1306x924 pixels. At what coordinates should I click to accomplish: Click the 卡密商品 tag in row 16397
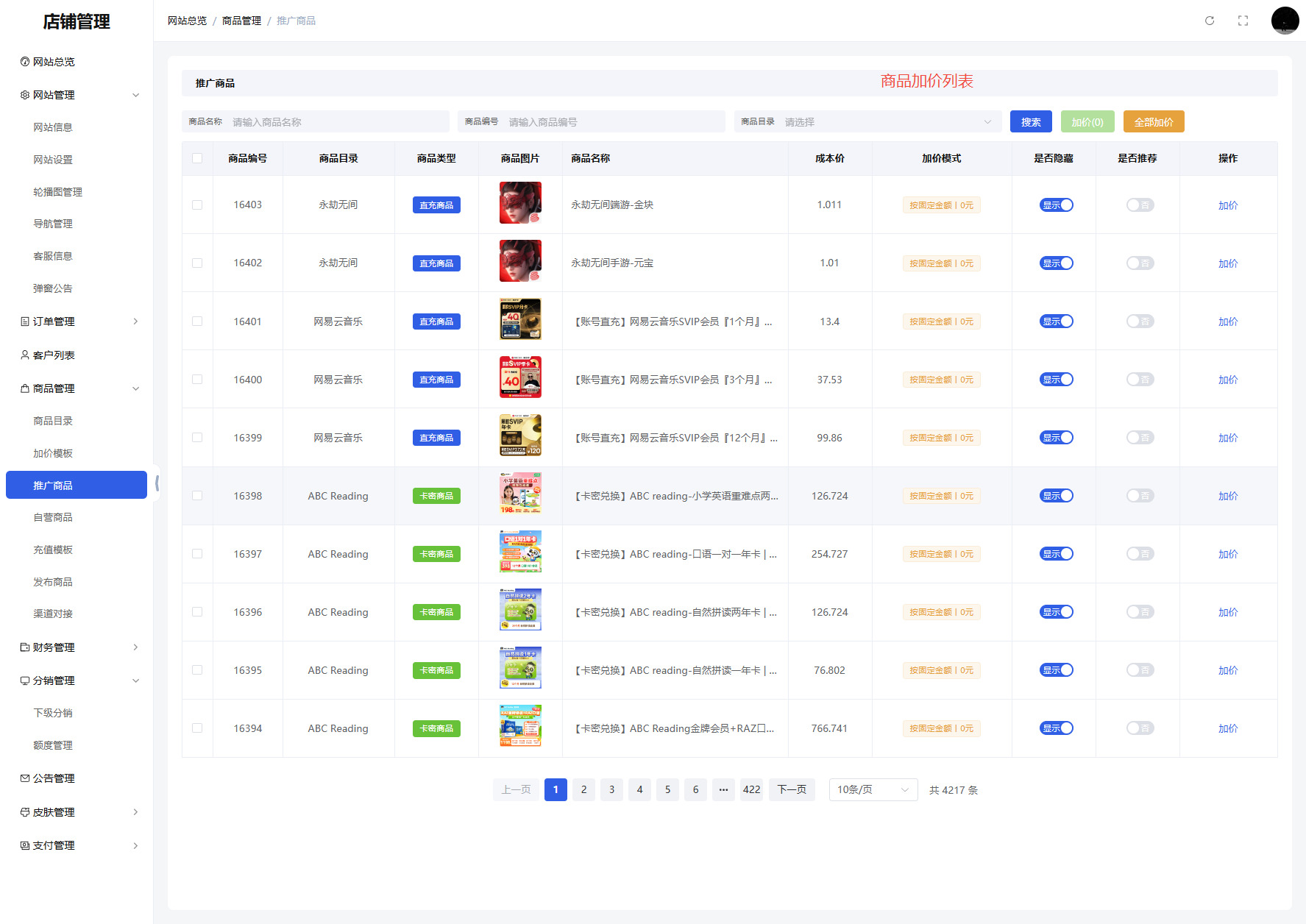[x=436, y=554]
